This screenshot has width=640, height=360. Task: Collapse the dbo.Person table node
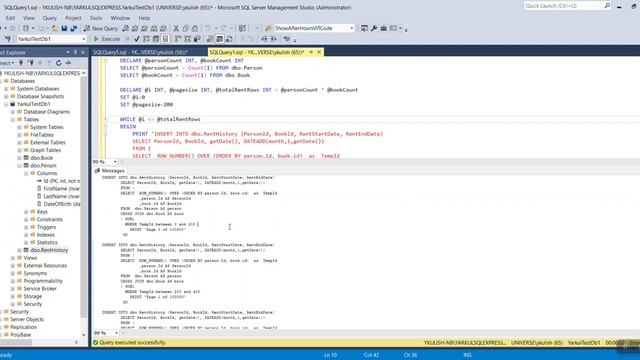coord(19,166)
